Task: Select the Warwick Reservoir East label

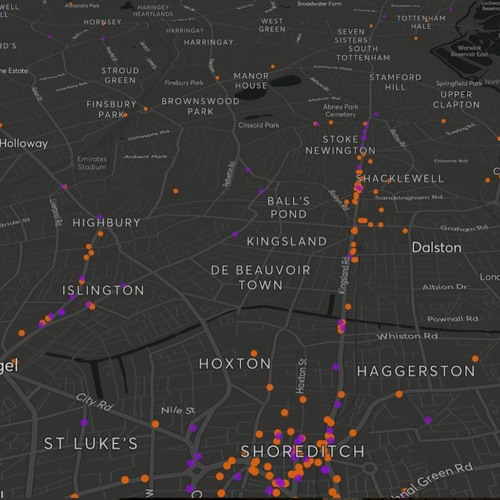Action: [x=469, y=51]
